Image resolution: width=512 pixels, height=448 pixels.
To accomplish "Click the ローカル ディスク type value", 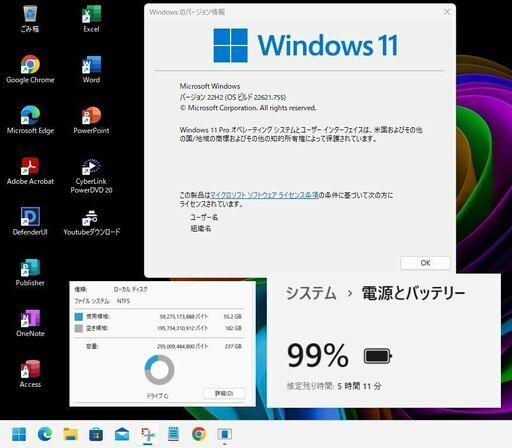I will (x=130, y=289).
